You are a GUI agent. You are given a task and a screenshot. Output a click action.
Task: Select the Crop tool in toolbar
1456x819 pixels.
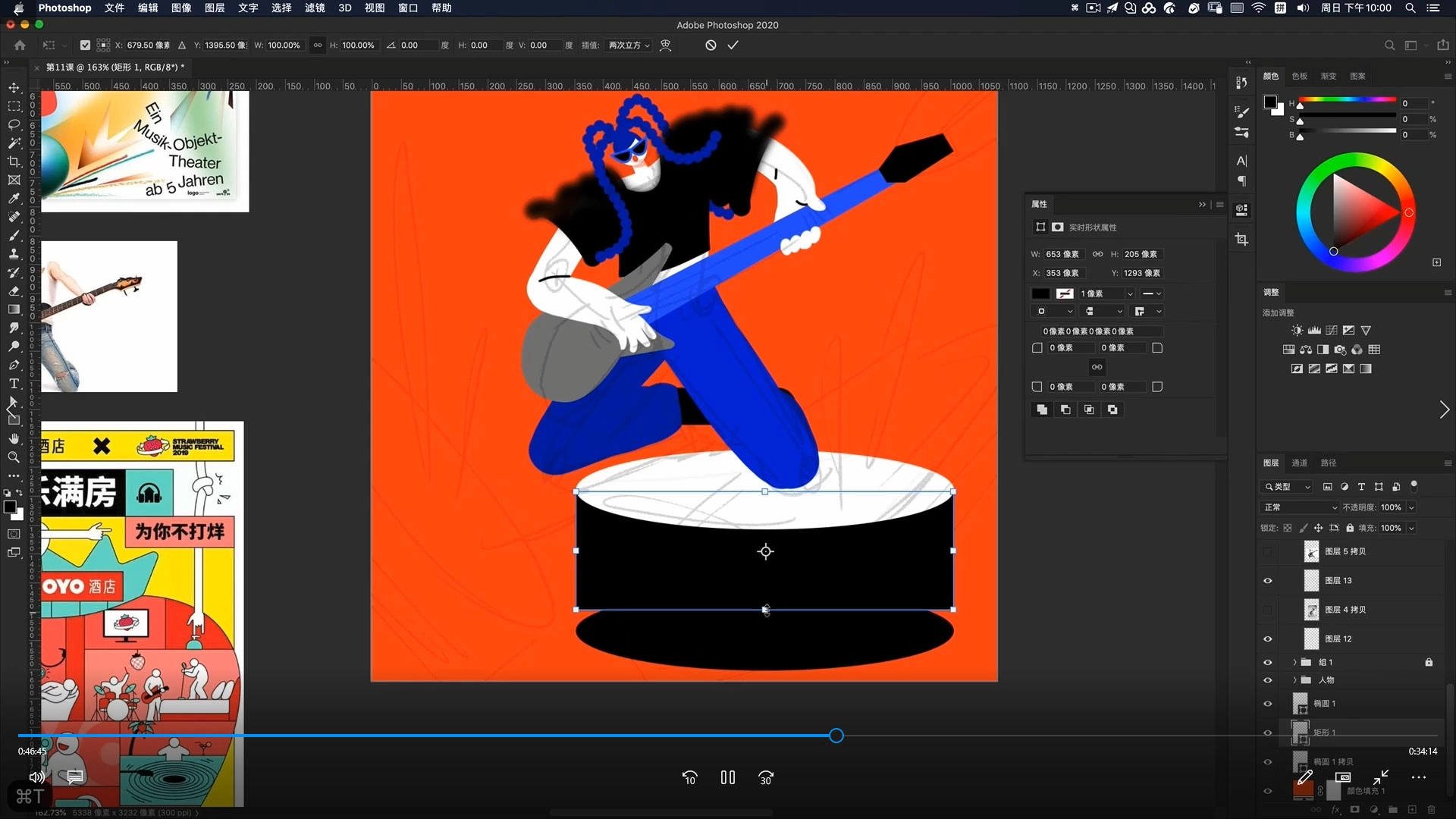[x=14, y=162]
